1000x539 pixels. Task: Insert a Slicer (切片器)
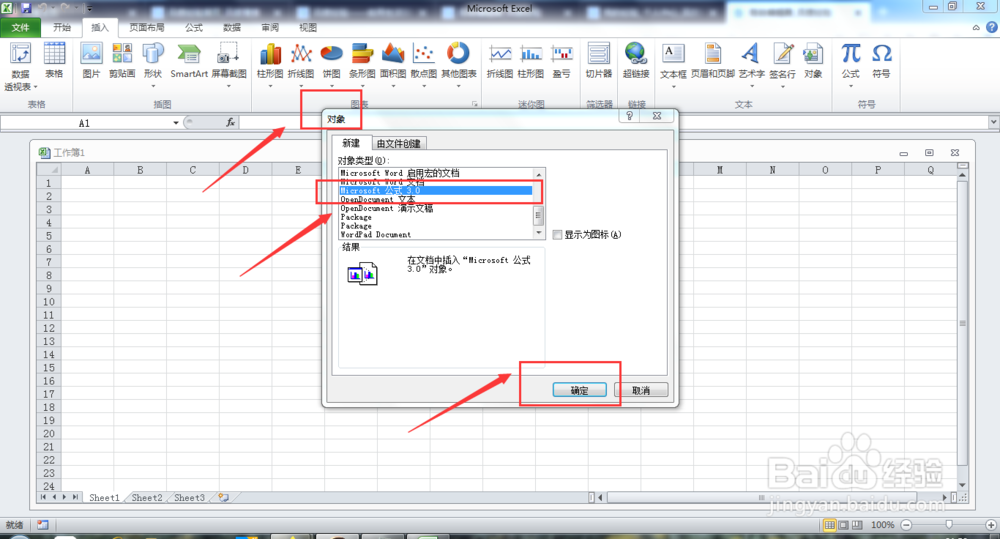(598, 60)
